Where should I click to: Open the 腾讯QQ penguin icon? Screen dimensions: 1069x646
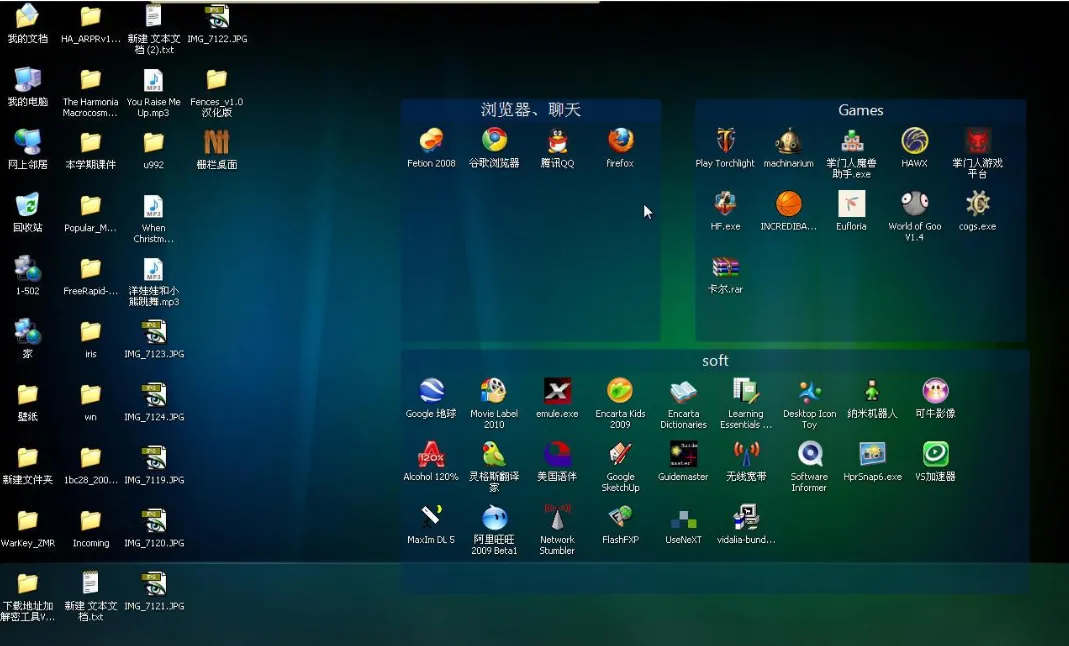pos(557,141)
